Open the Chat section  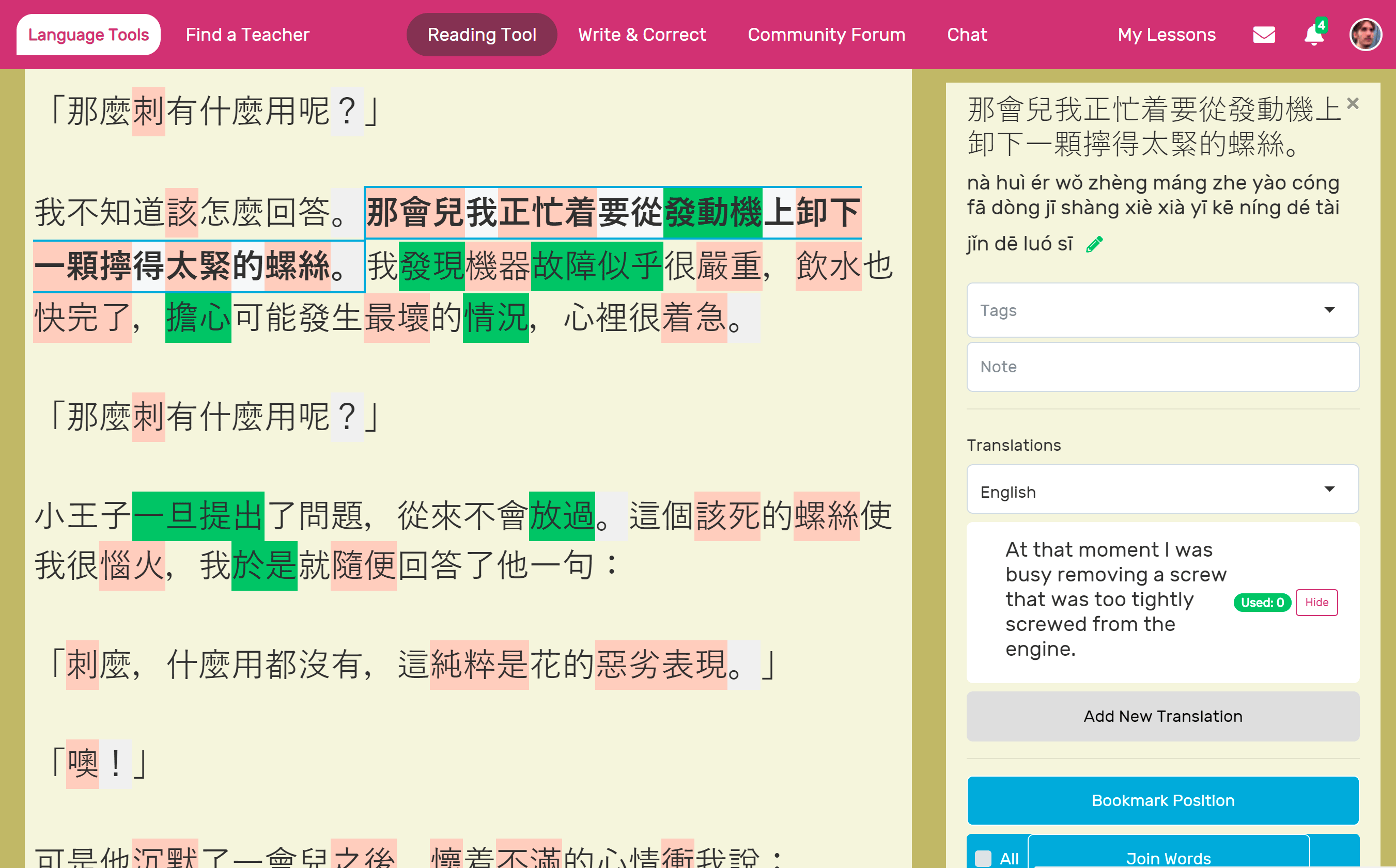click(967, 34)
